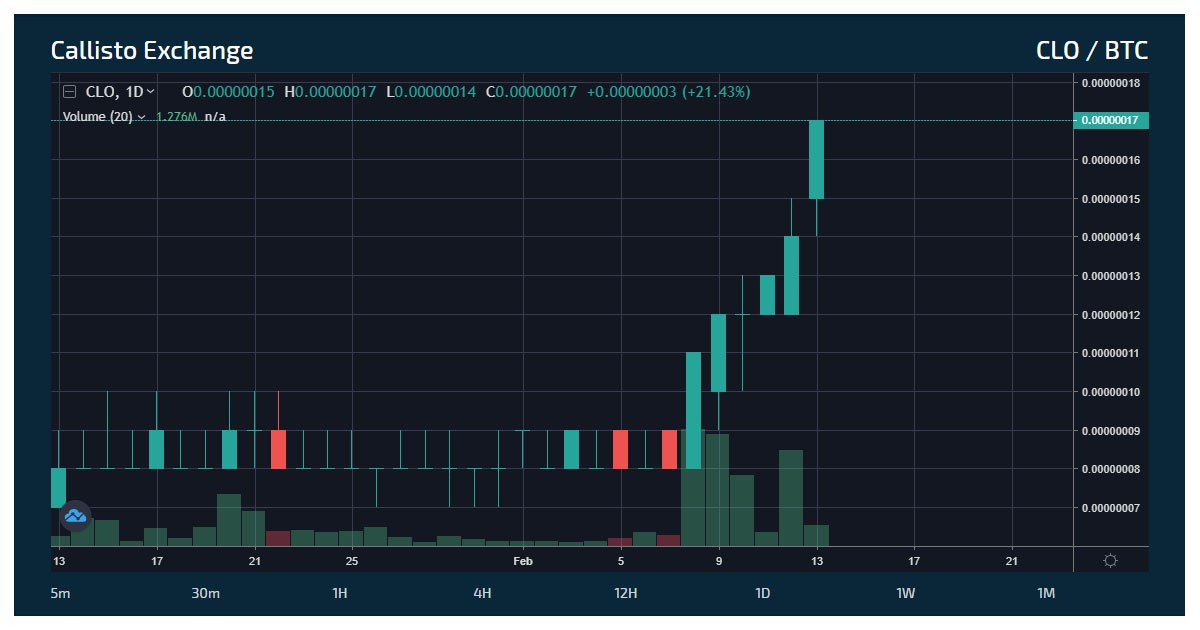
Task: Click the 0.00000014 price axis label
Action: (x=1110, y=237)
